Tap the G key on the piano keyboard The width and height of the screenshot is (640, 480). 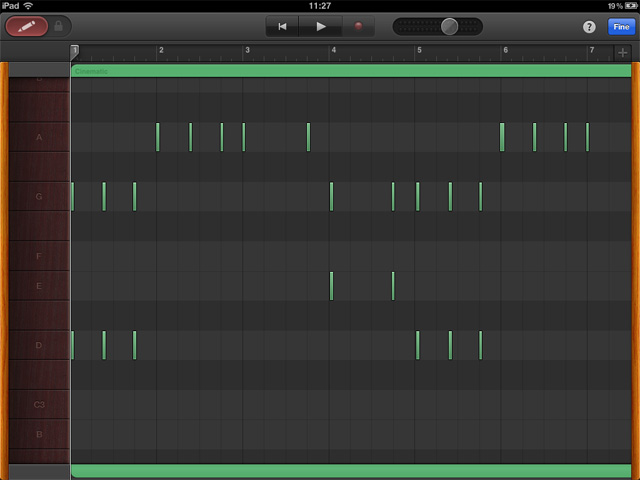[x=39, y=197]
